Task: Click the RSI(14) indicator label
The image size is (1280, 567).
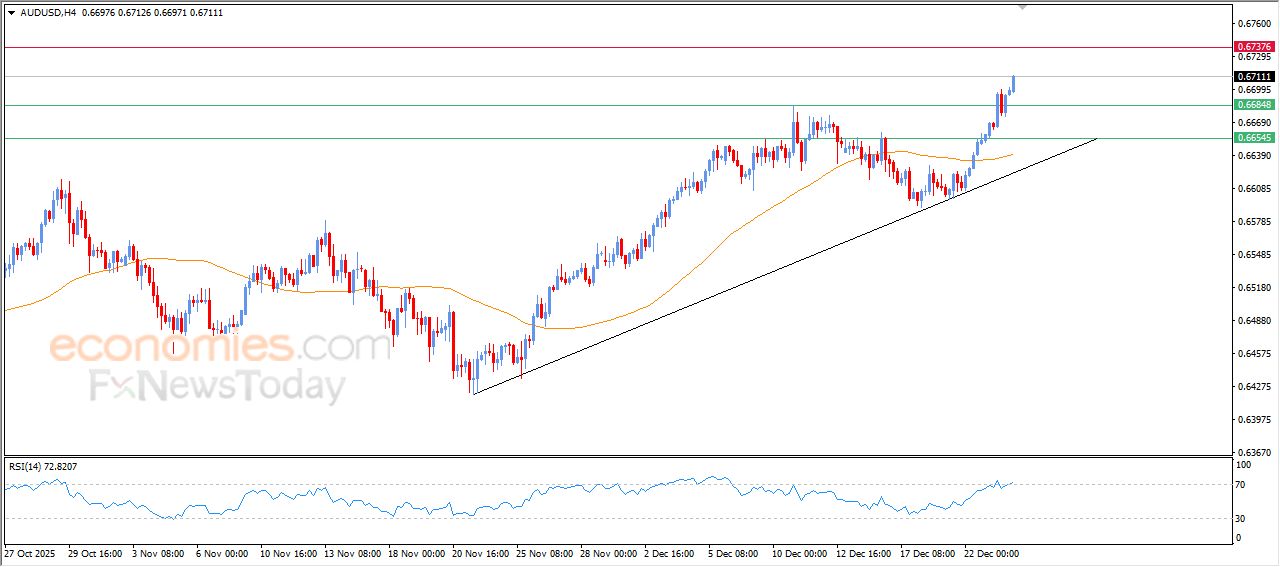Action: click(57, 466)
